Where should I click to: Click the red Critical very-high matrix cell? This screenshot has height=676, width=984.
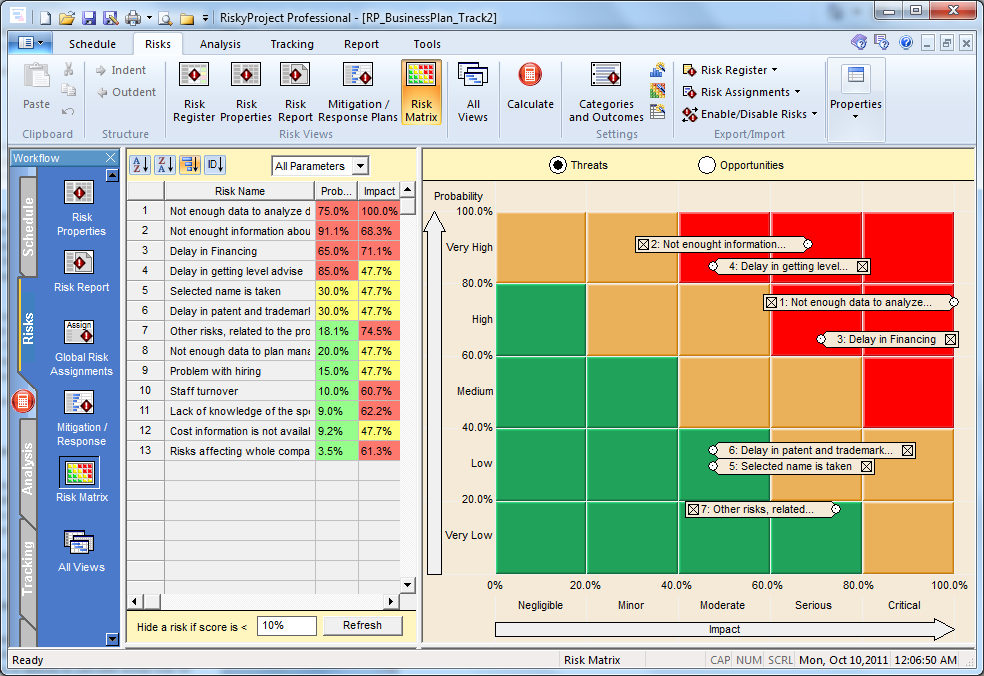pos(908,230)
